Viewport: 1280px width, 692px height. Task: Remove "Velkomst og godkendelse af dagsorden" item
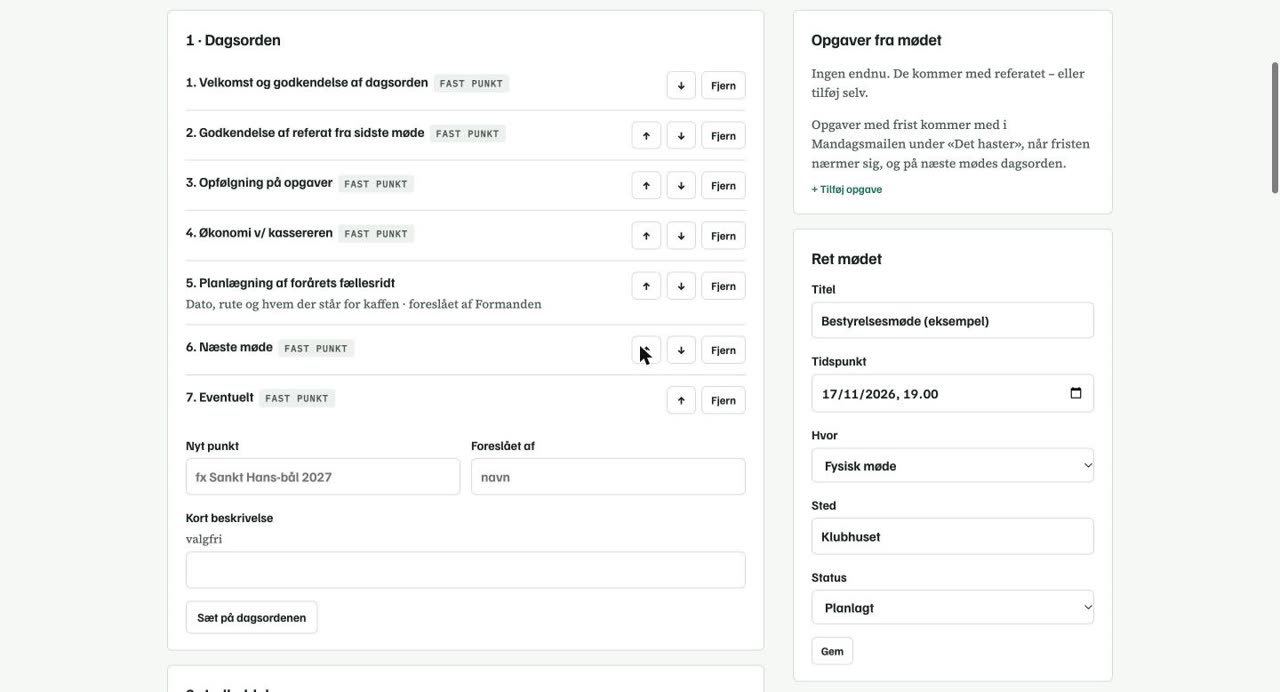coord(723,85)
